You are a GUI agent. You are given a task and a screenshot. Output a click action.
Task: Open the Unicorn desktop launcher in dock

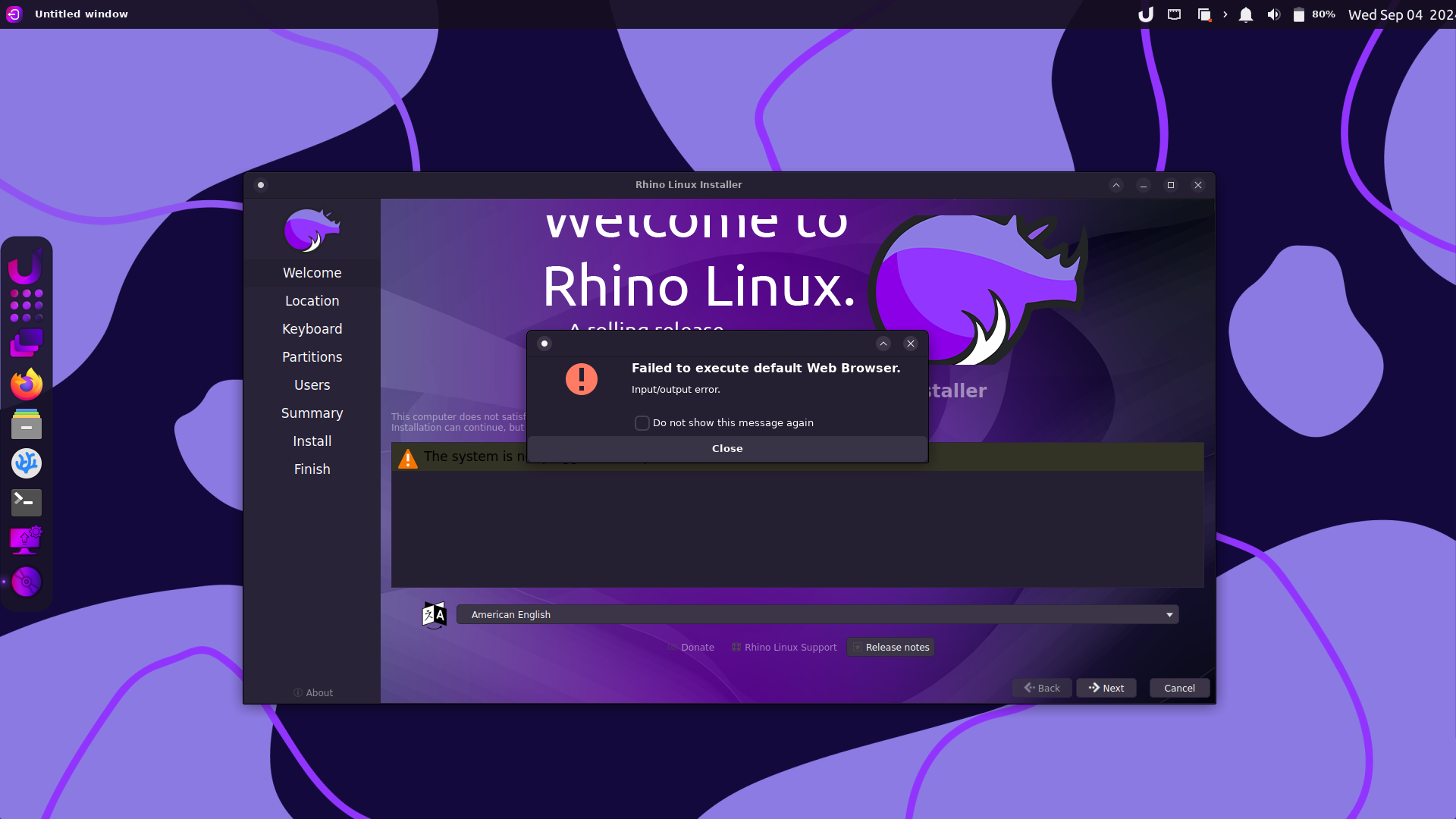click(x=25, y=266)
